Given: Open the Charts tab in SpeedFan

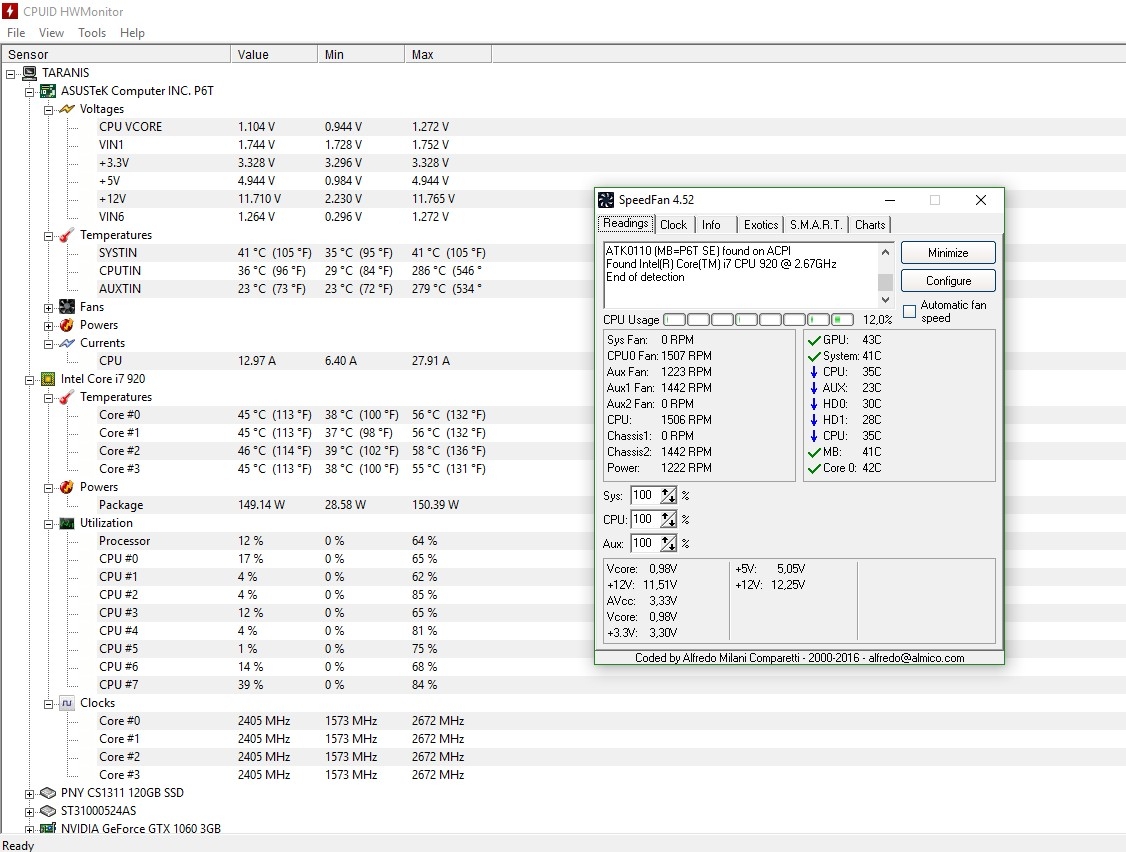Looking at the screenshot, I should (x=870, y=225).
